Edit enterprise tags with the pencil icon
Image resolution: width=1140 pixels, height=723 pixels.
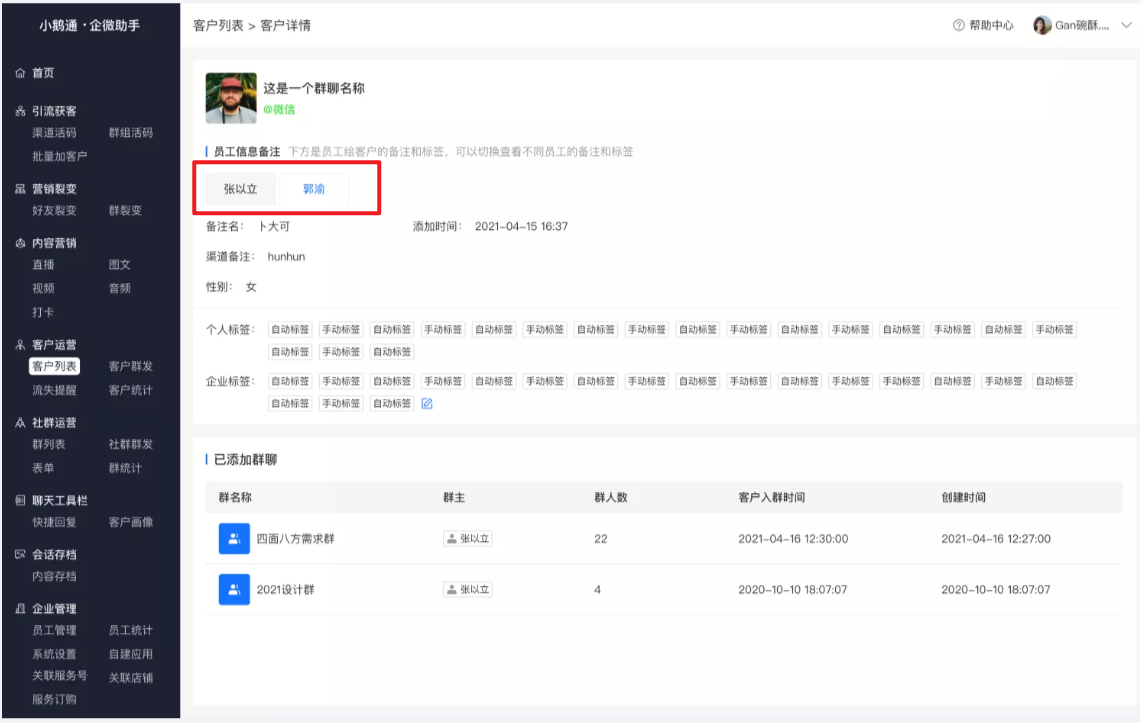coord(427,404)
